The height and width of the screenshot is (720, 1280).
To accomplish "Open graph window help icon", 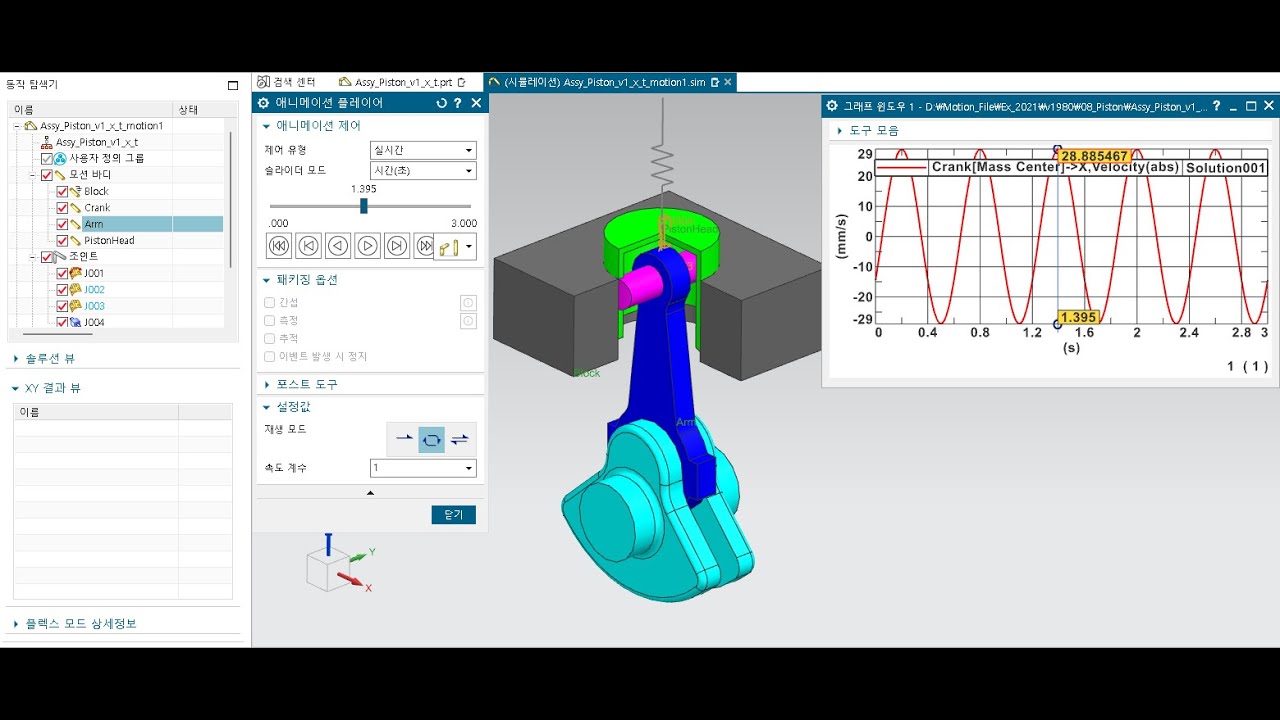I will (1216, 106).
